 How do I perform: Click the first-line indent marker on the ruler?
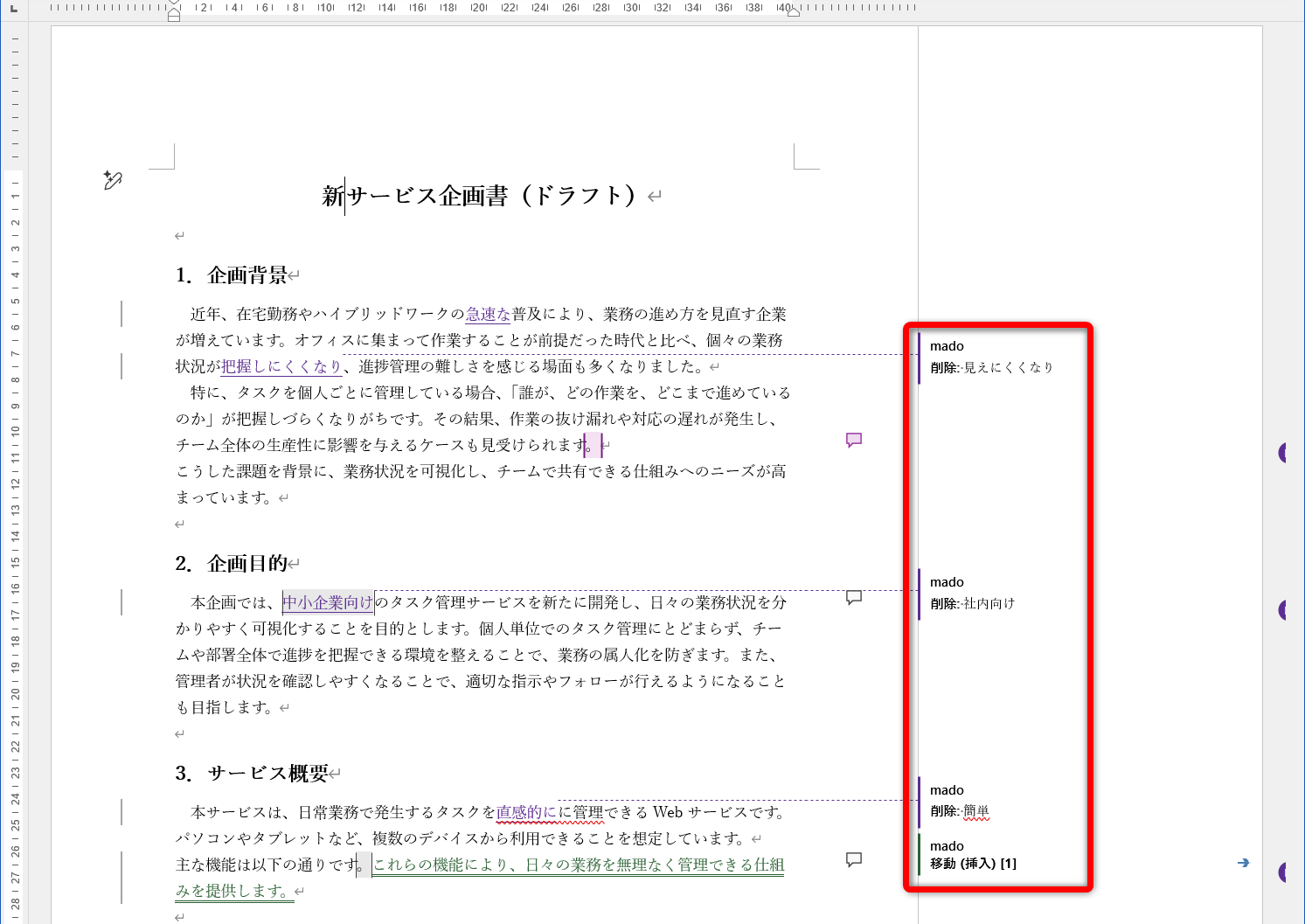coord(172,2)
